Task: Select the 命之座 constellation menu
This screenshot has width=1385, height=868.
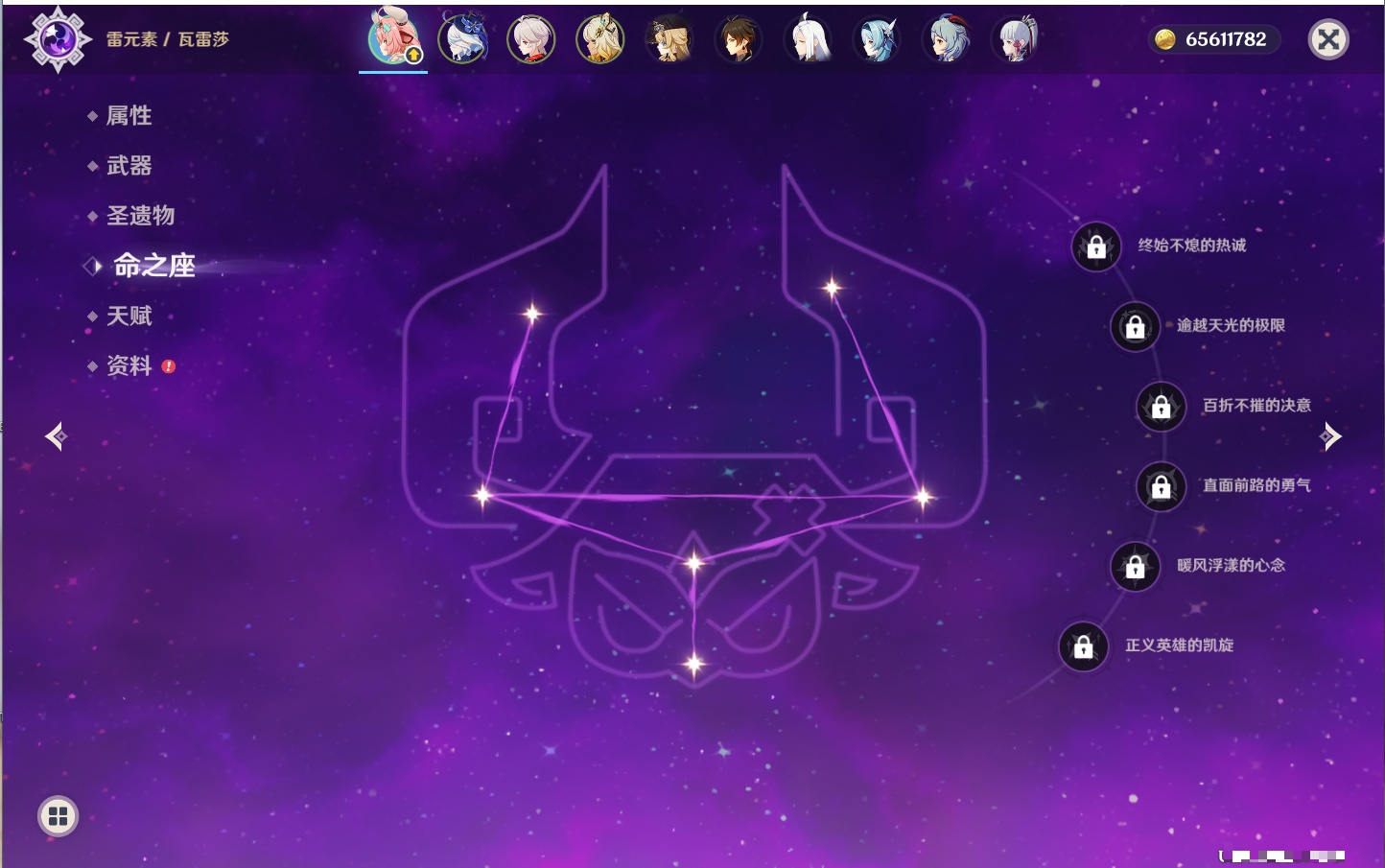Action: pyautogui.click(x=154, y=266)
